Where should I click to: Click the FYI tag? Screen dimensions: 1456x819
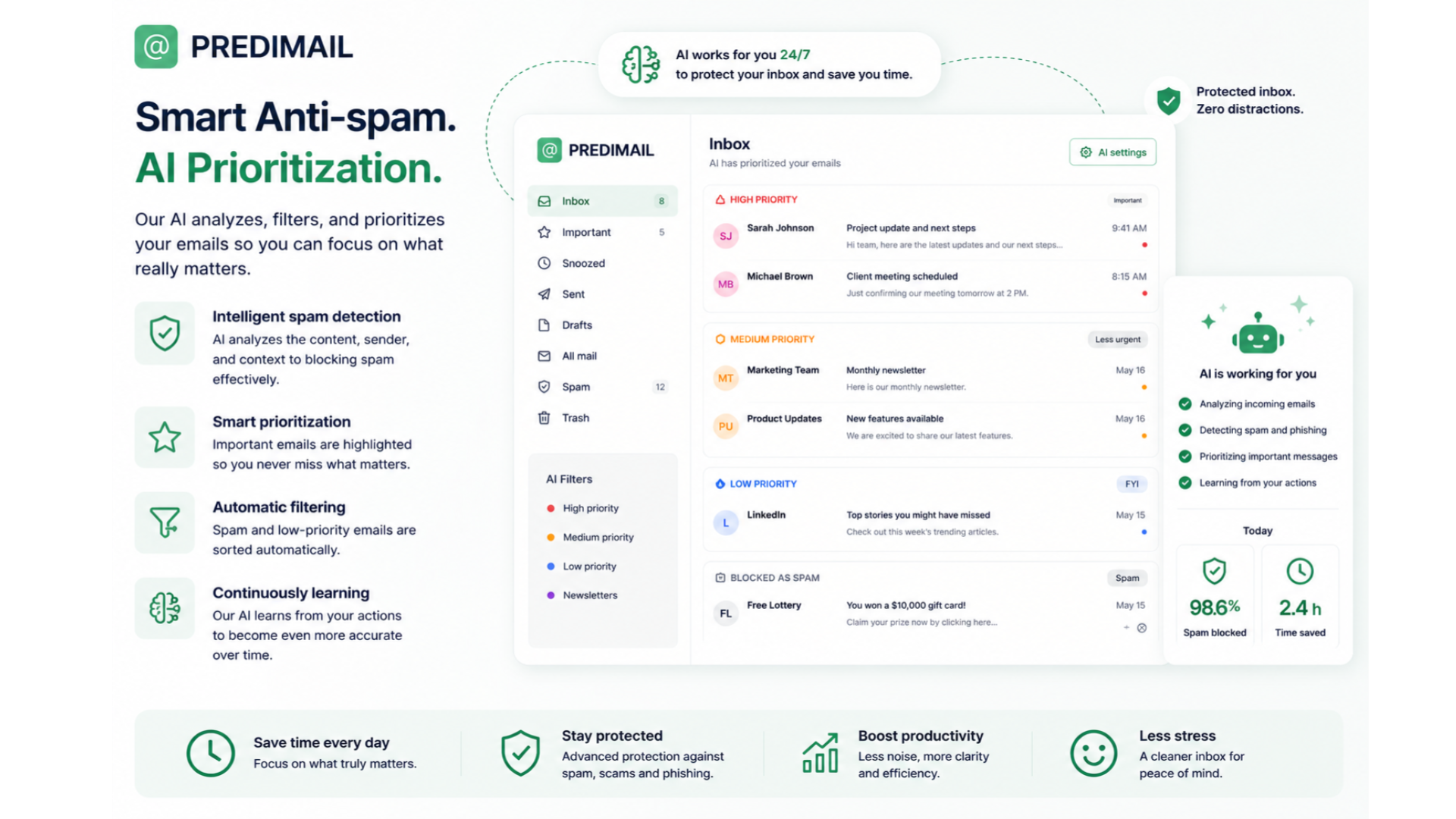(x=1131, y=484)
